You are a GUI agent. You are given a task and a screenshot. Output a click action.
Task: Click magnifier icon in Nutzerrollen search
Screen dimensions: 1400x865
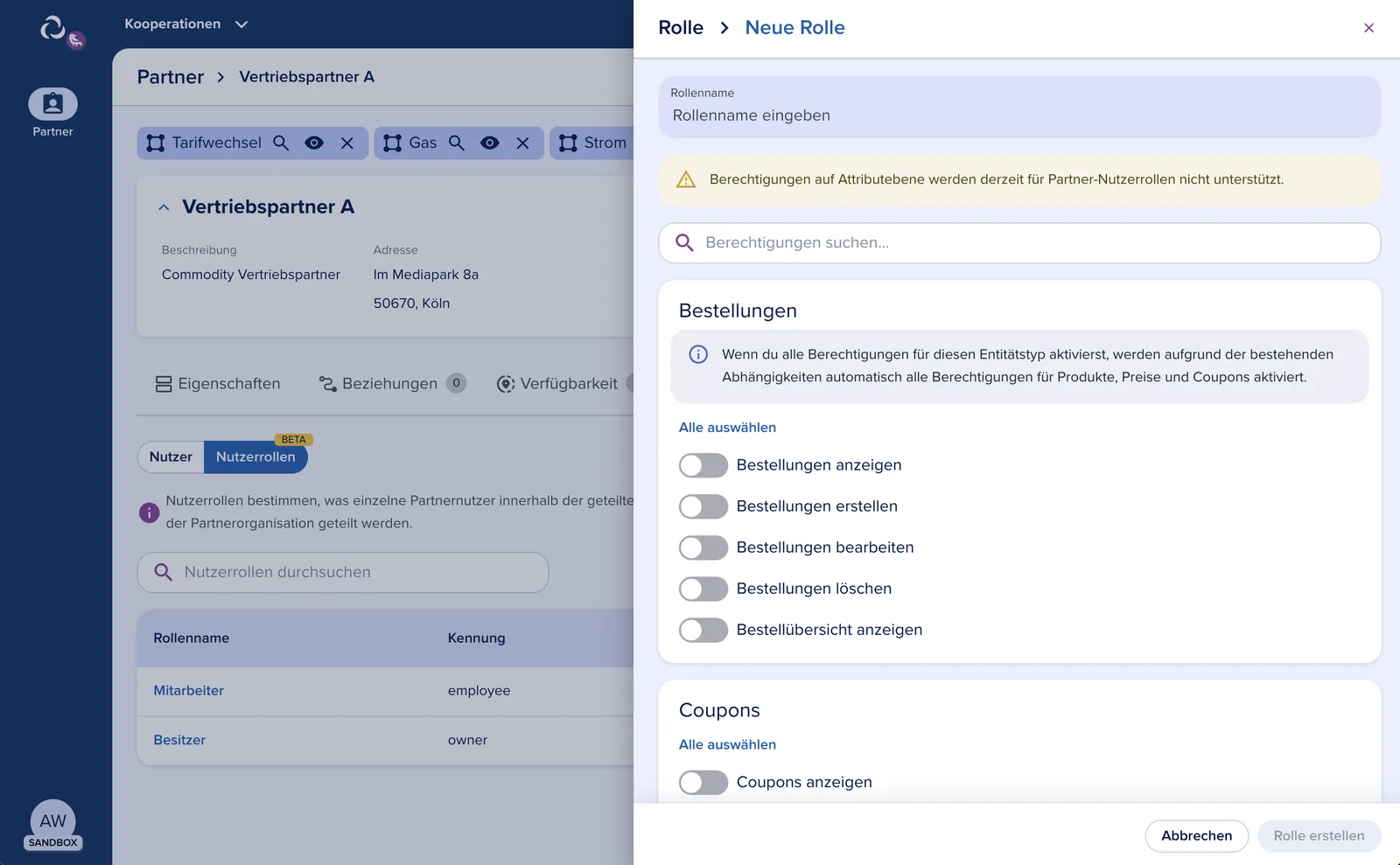[x=163, y=572]
